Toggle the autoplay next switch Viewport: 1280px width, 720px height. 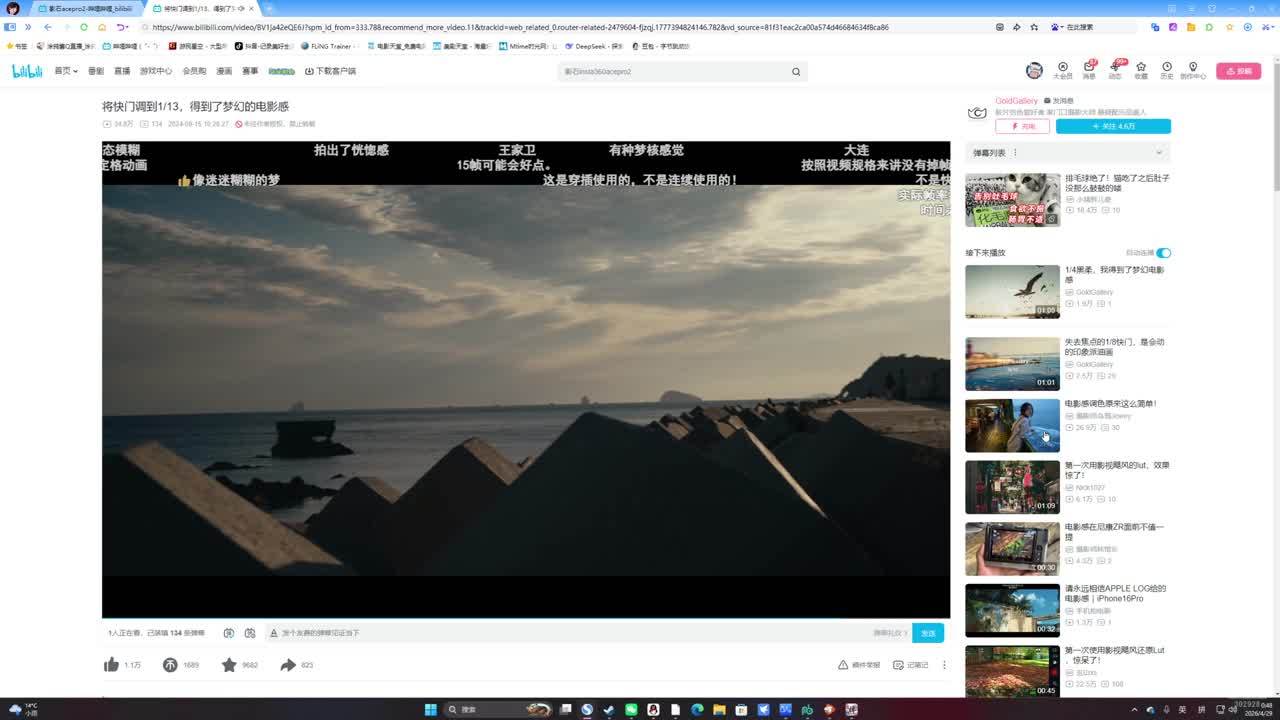pyautogui.click(x=1163, y=253)
